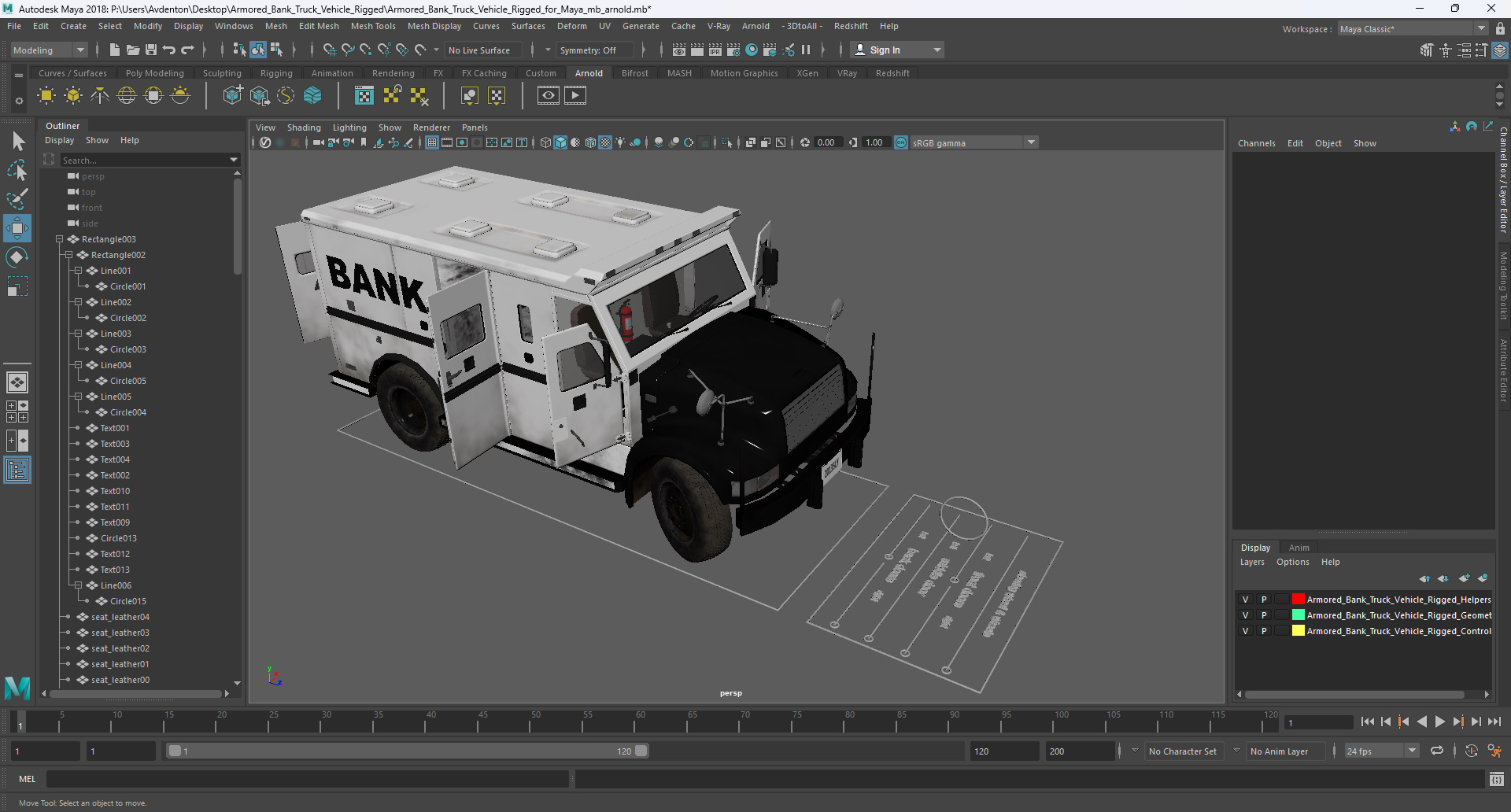The image size is (1511, 812).
Task: Open the Mesh Tools menu
Action: tap(373, 26)
